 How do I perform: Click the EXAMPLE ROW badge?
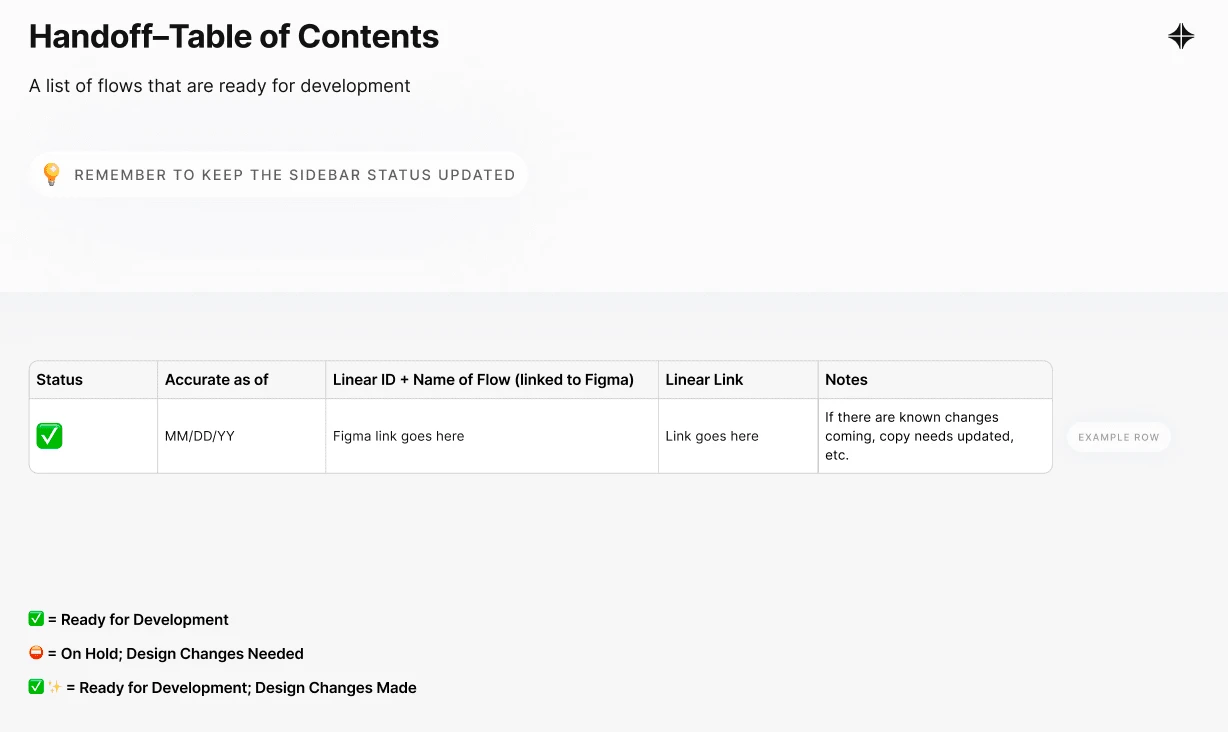pyautogui.click(x=1118, y=437)
